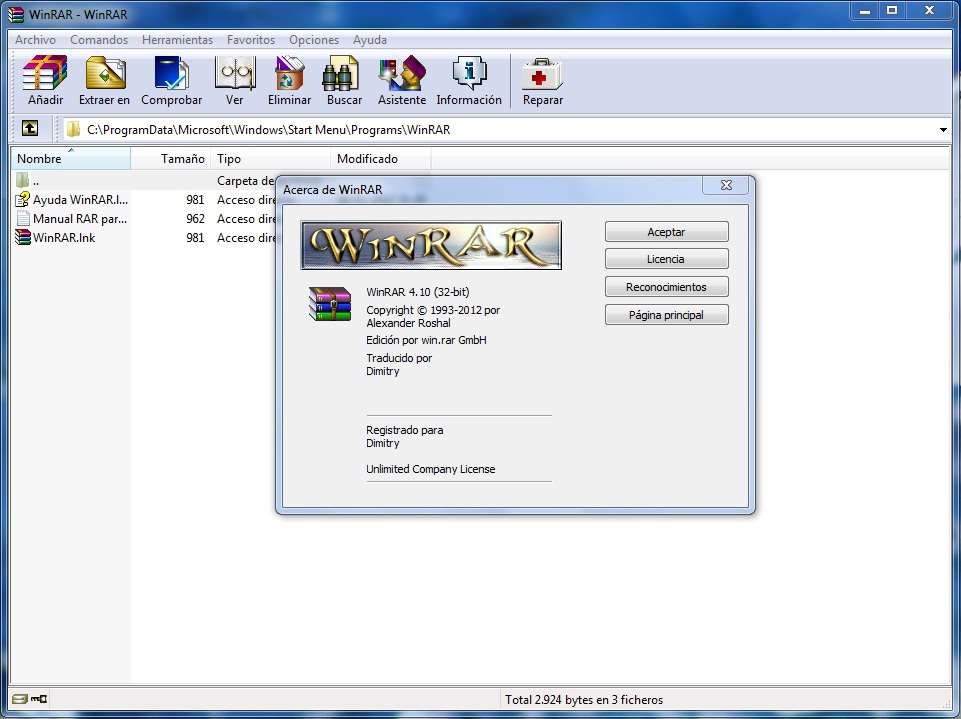This screenshot has height=719, width=961.
Task: Open Reconocimientos acknowledgements button
Action: point(667,287)
